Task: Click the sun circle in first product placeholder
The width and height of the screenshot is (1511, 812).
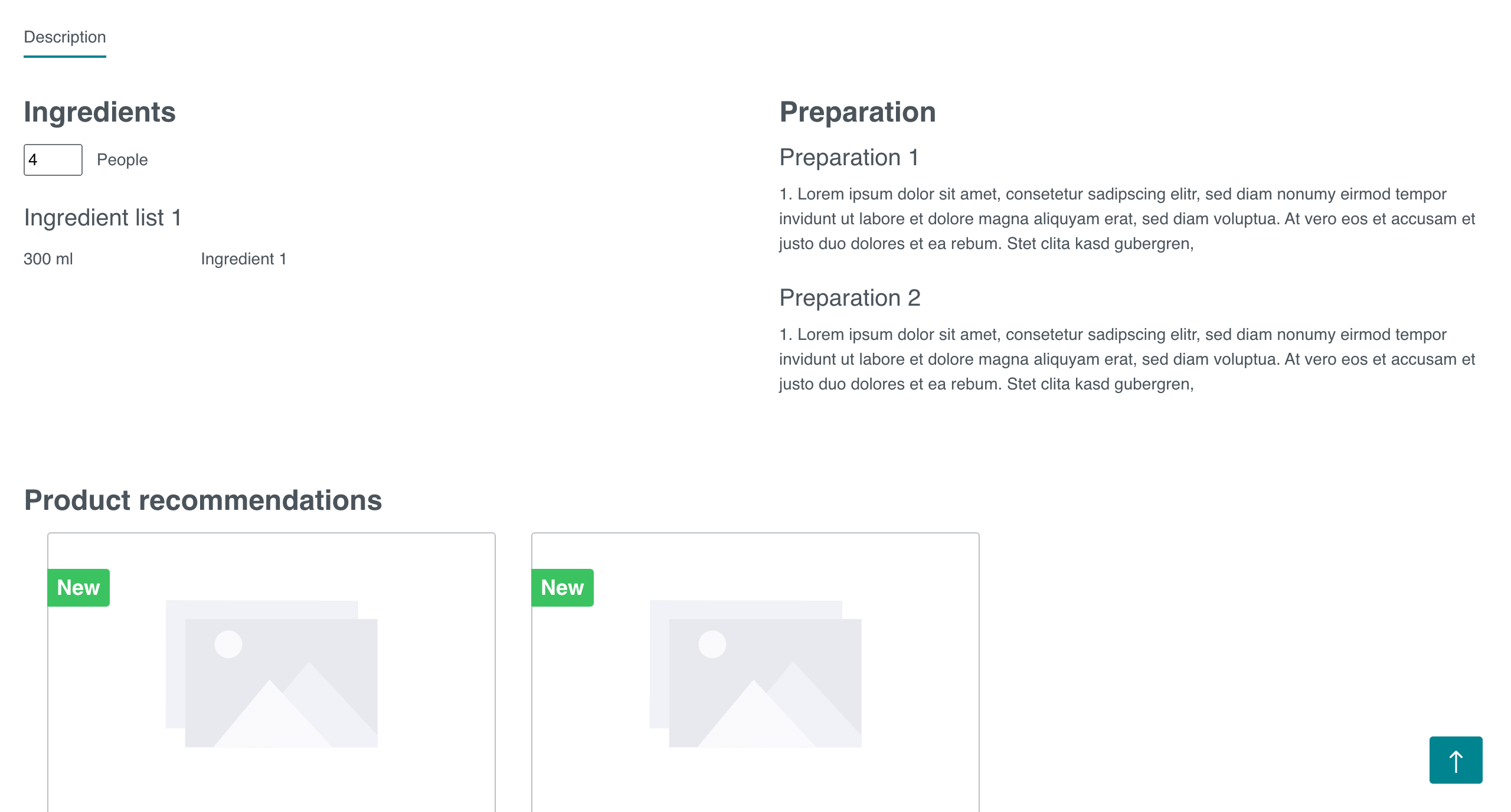Action: 228,644
